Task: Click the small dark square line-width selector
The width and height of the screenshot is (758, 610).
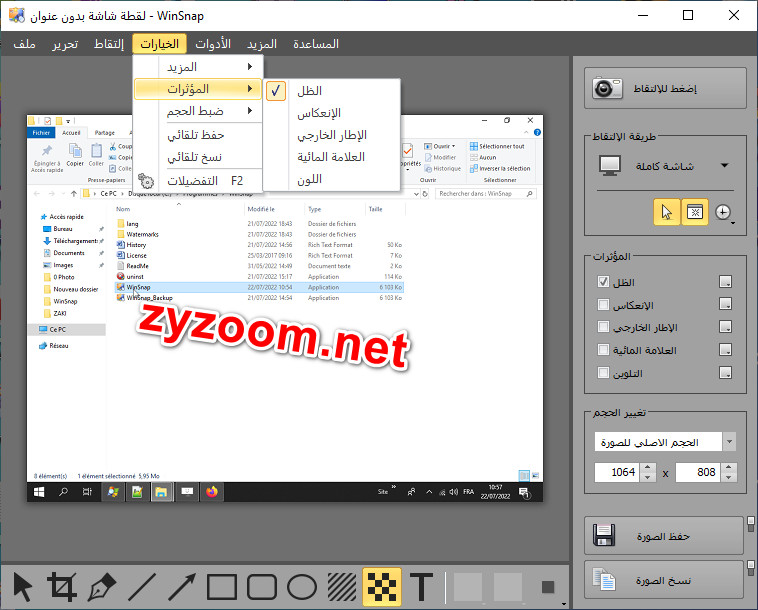Action: [x=548, y=587]
